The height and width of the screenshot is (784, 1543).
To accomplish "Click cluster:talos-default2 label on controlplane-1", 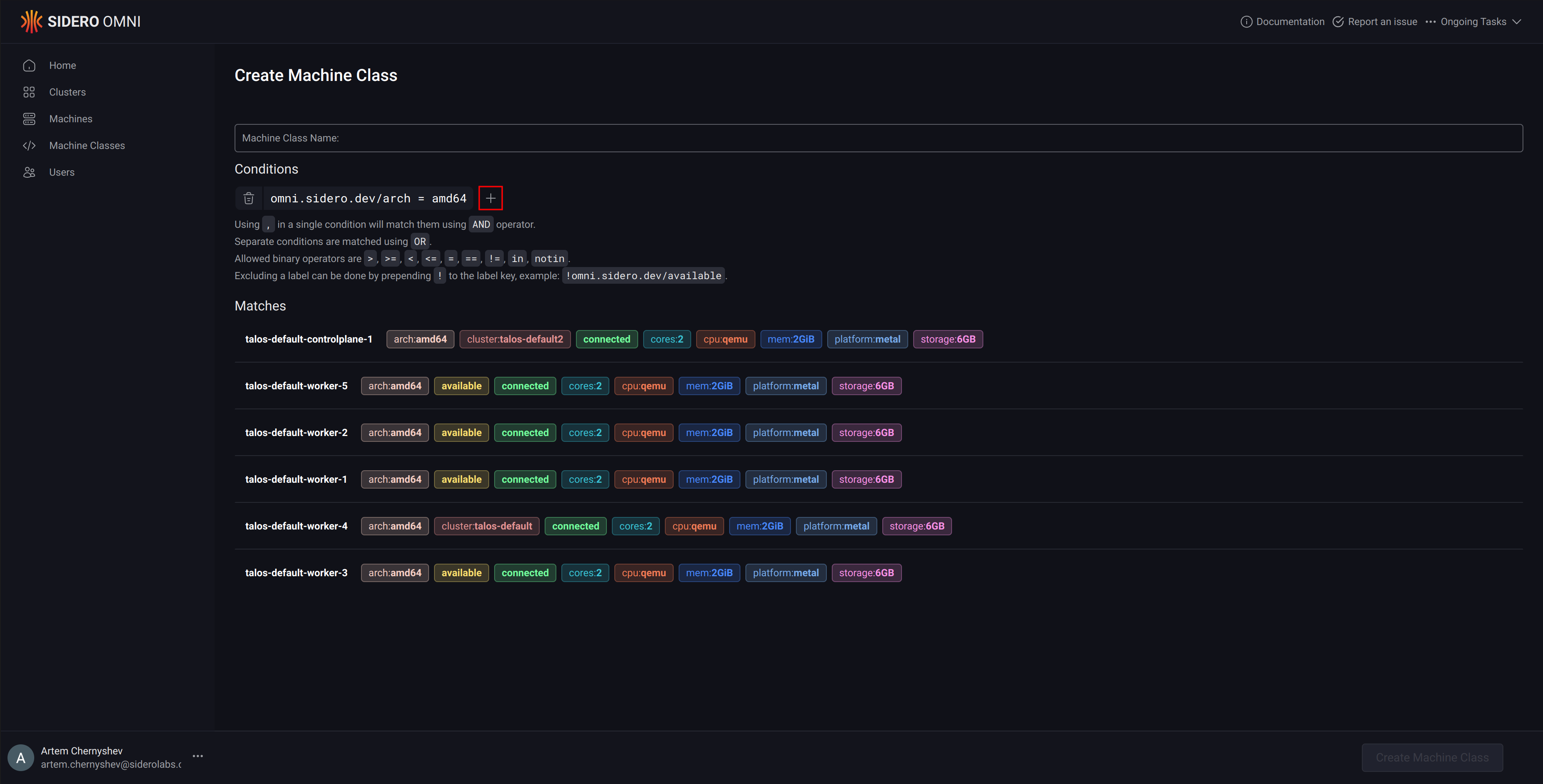I will coord(515,339).
